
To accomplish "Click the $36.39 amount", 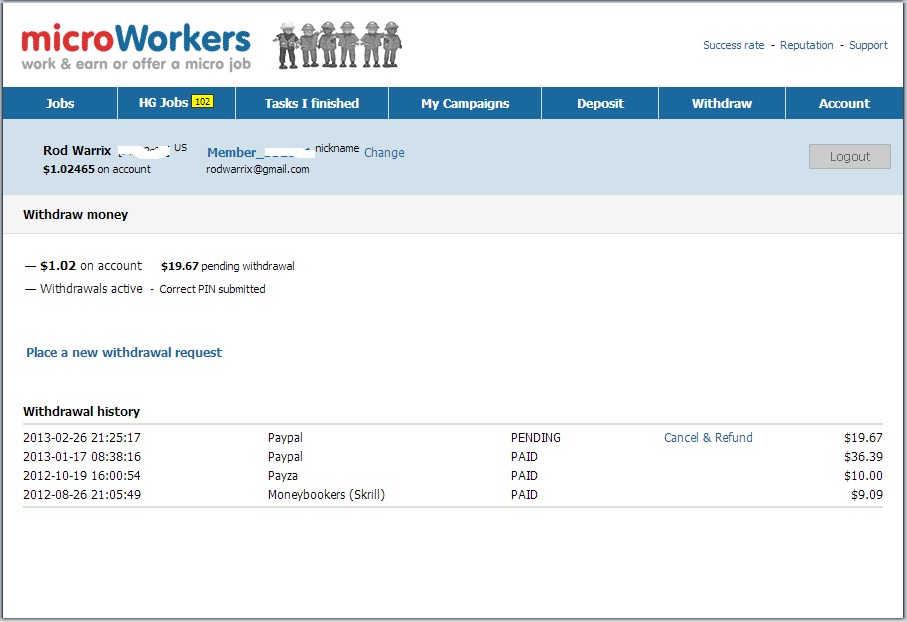I will pyautogui.click(x=863, y=457).
